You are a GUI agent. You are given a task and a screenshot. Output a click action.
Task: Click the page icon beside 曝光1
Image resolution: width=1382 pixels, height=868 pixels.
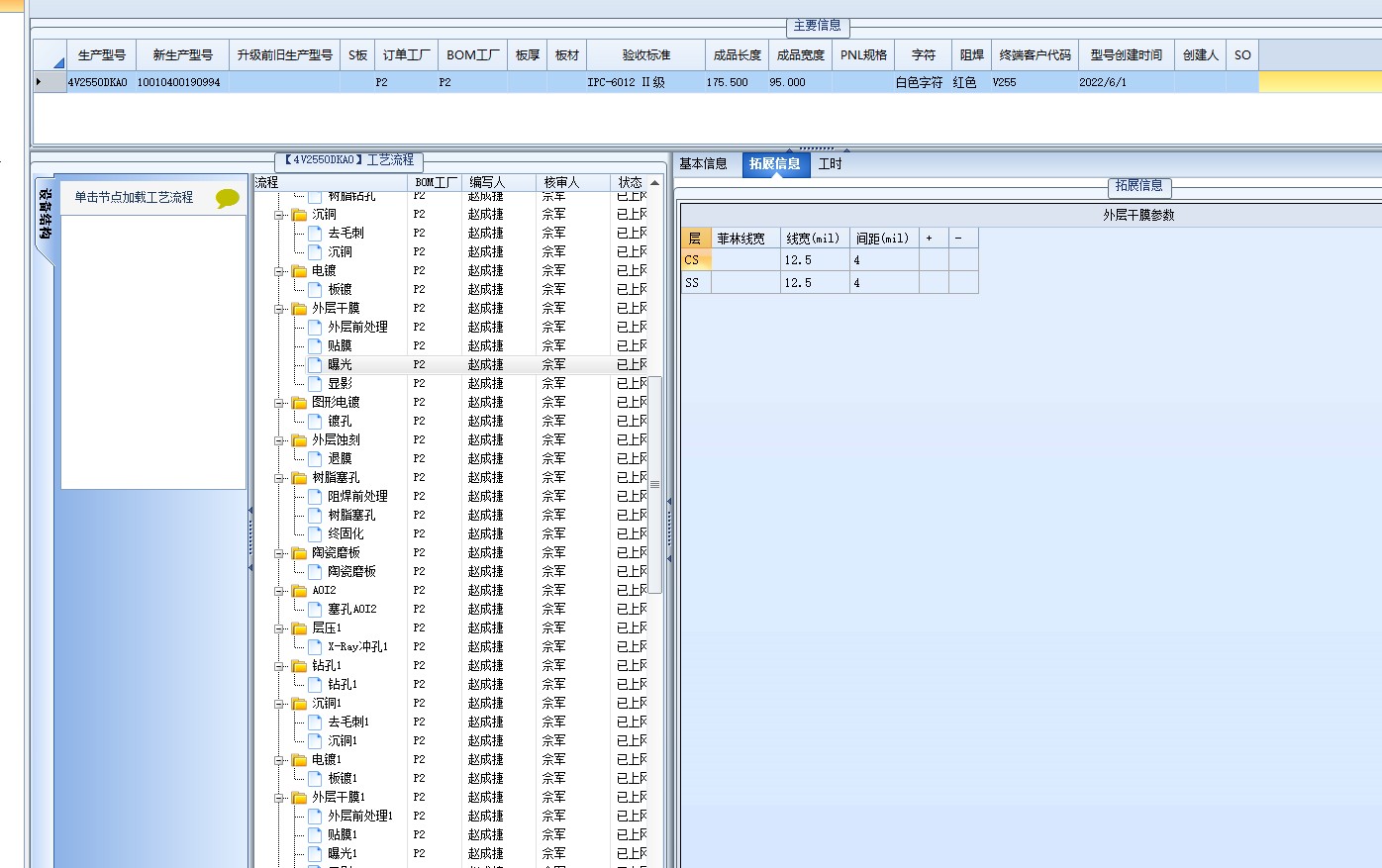tap(315, 854)
